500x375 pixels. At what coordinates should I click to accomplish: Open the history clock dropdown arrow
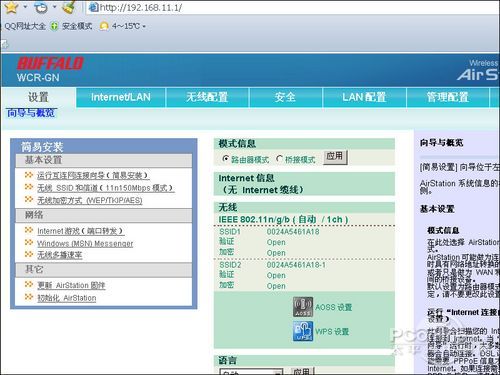55,7
